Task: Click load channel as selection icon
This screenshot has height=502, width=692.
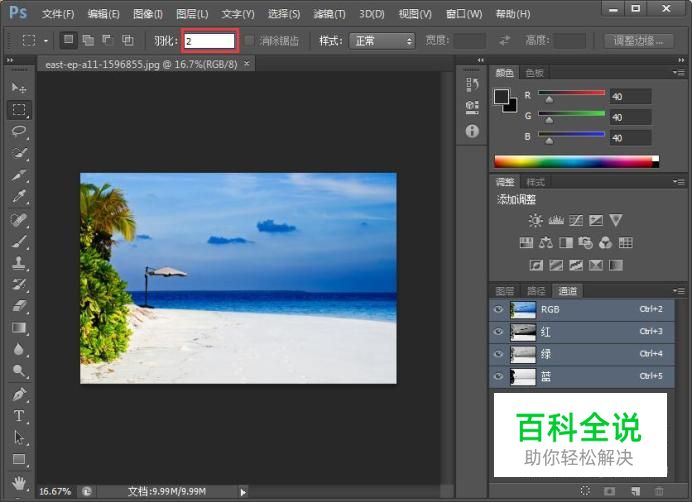Action: [585, 491]
